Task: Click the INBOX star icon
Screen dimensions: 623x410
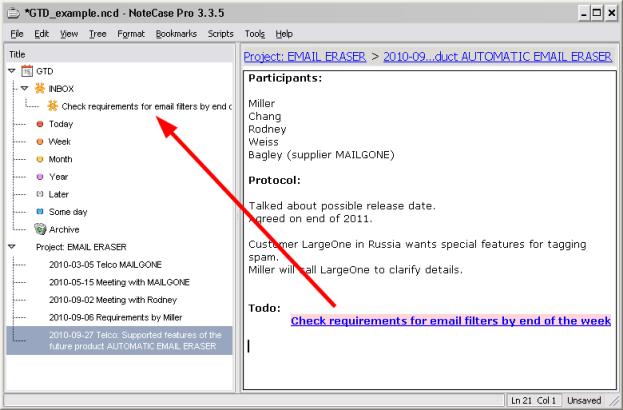Action: pyautogui.click(x=39, y=88)
